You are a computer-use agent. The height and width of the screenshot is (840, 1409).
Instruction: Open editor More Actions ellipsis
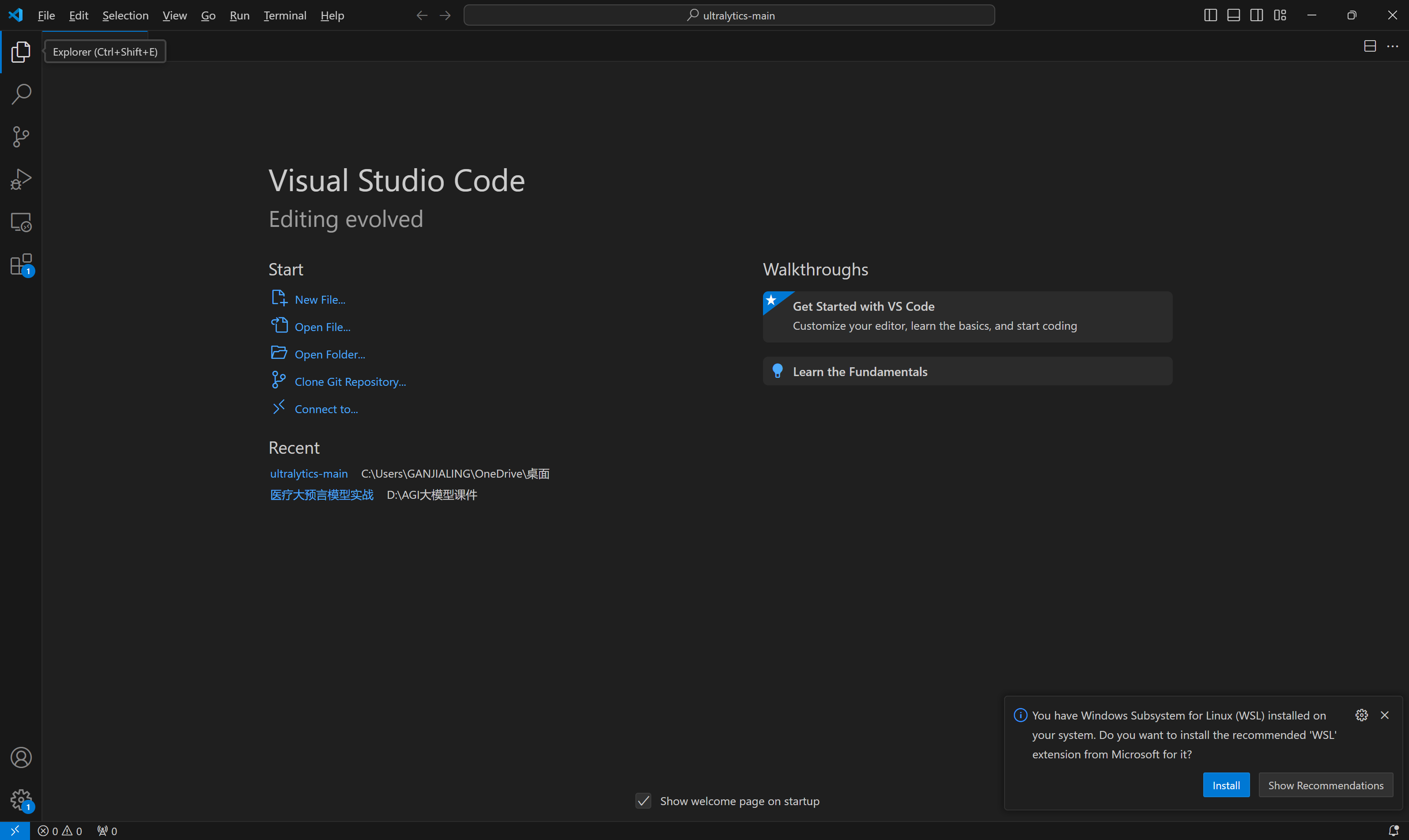point(1393,46)
